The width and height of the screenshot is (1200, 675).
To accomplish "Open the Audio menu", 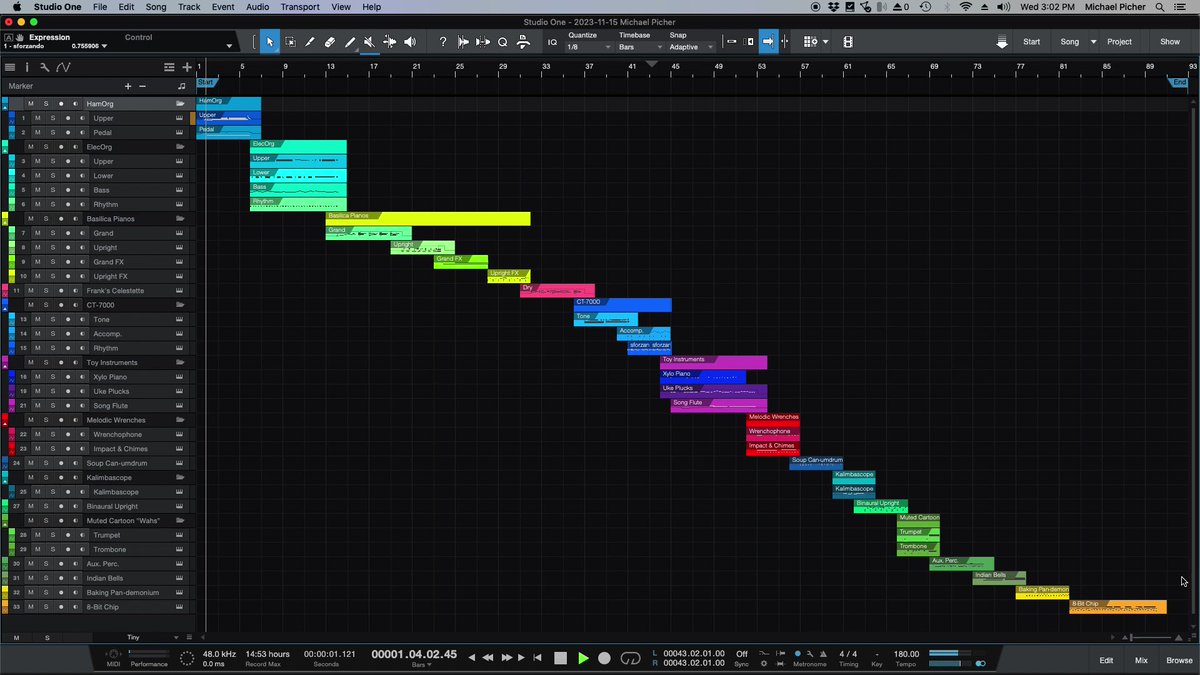I will (x=257, y=7).
